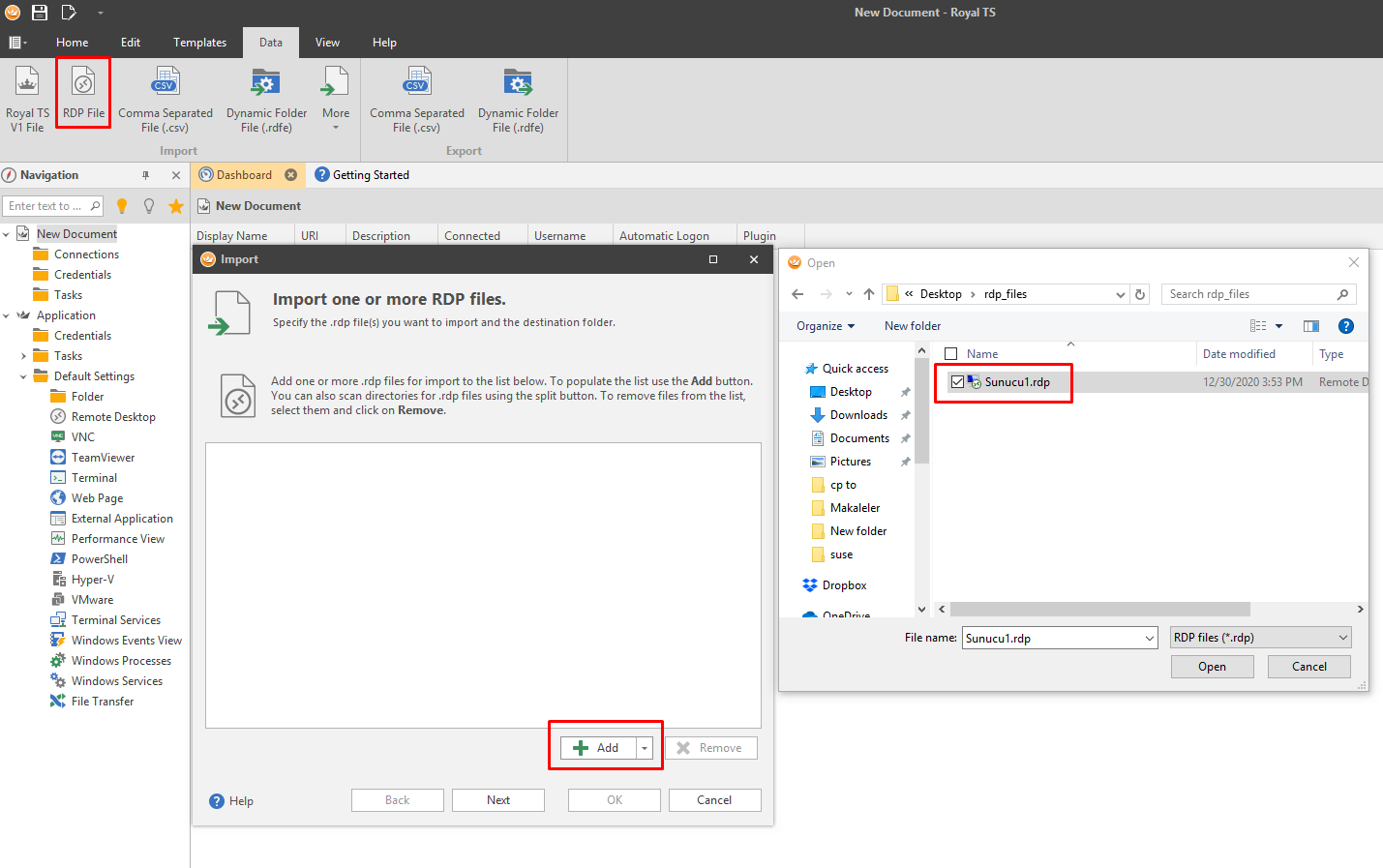Toggle the select-all checkbox beside Name

(950, 354)
